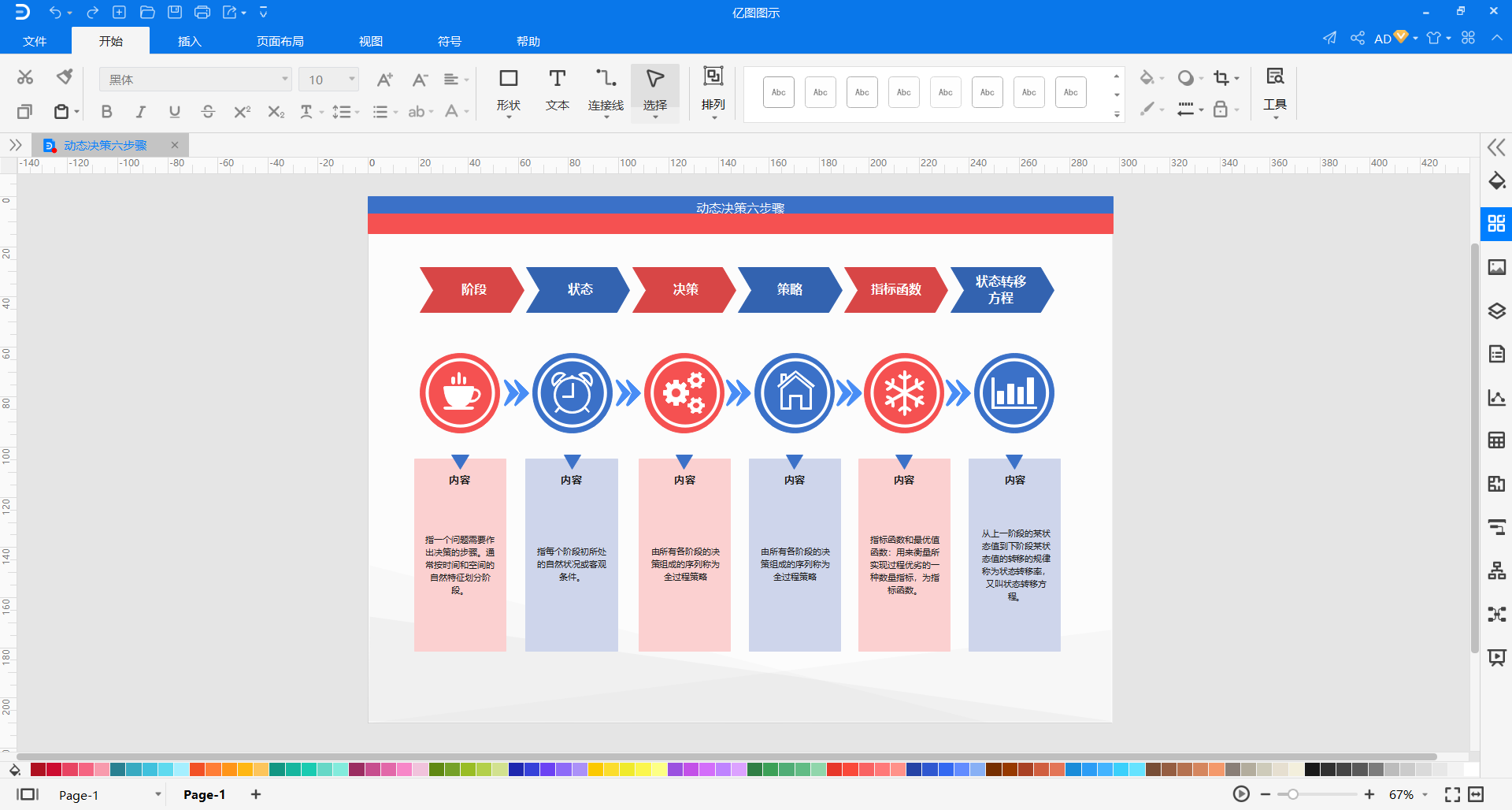
Task: Switch to the 插入 (Insert) tab
Action: tap(190, 41)
